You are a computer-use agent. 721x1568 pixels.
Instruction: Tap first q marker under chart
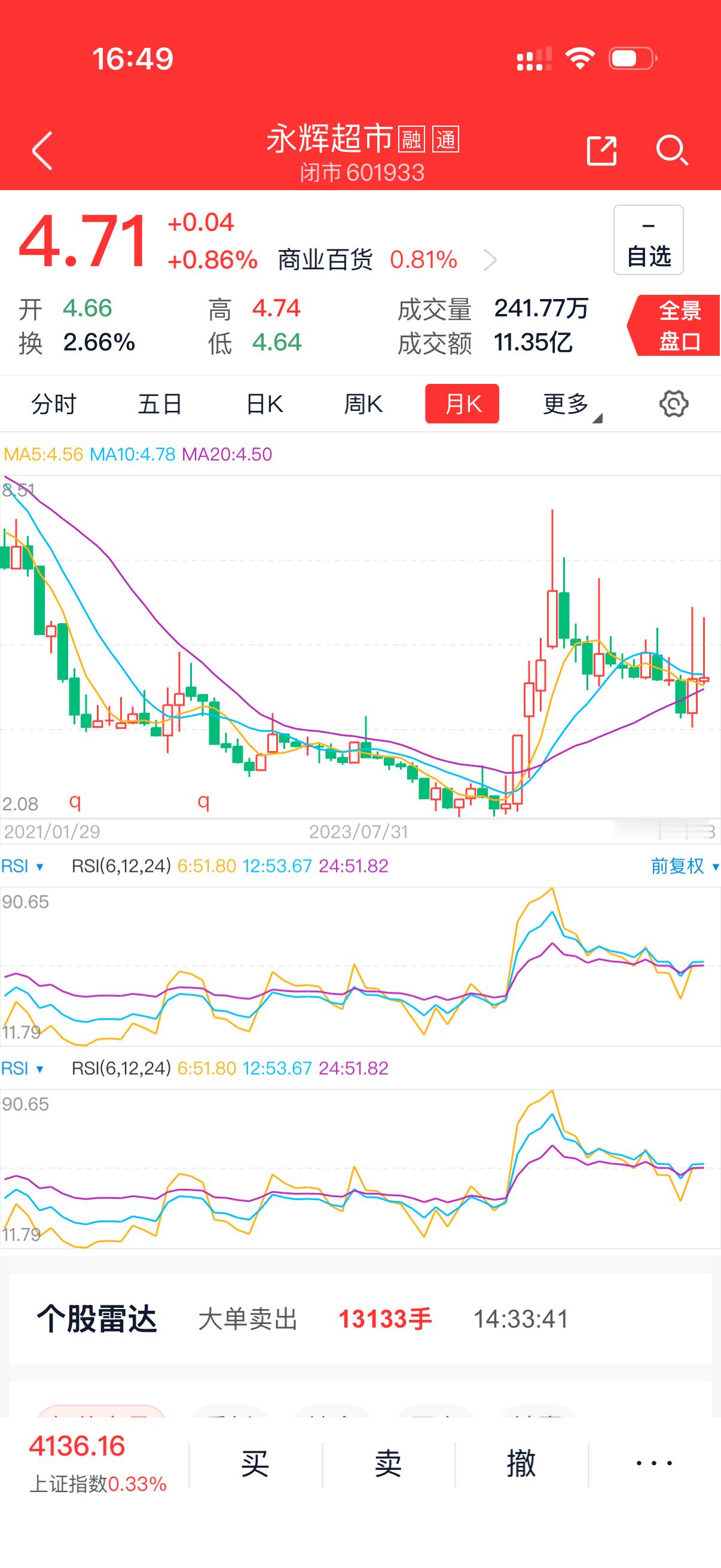tap(75, 802)
